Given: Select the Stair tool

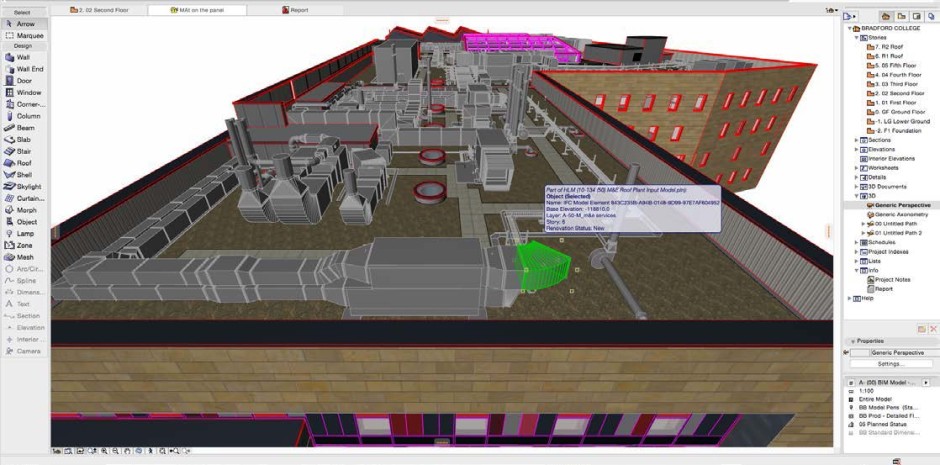Looking at the screenshot, I should [x=24, y=151].
